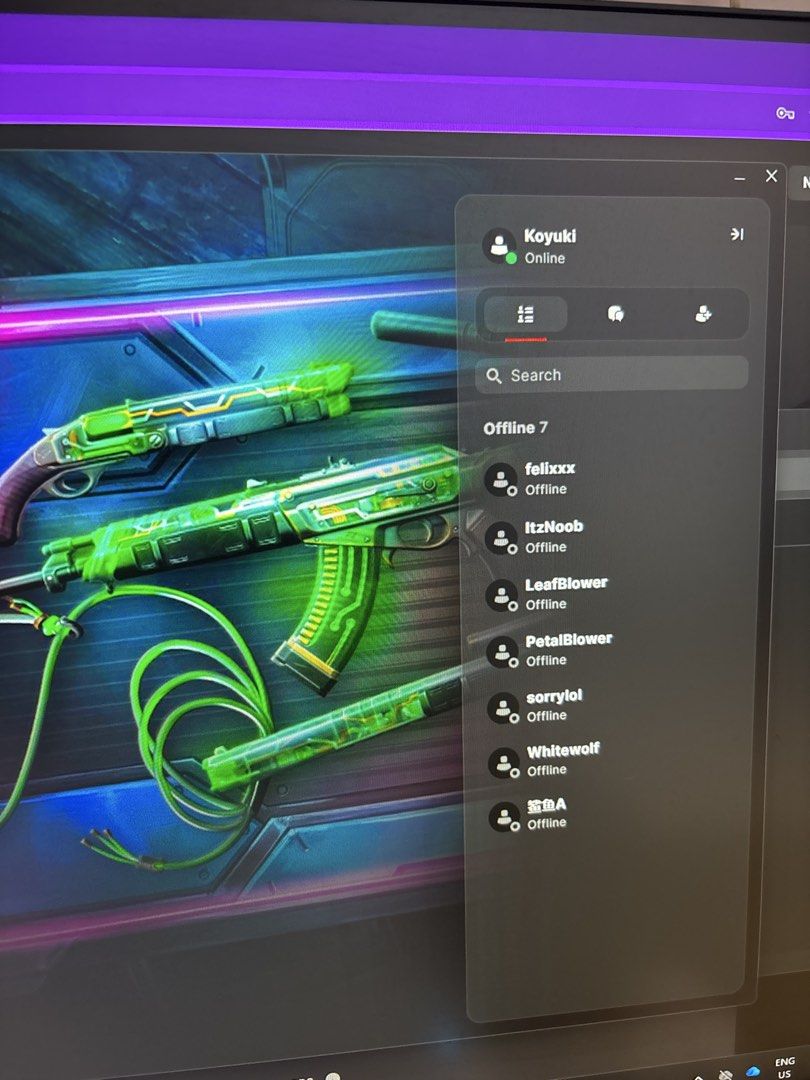Open the friends list tab
810x1080 pixels.
(526, 315)
